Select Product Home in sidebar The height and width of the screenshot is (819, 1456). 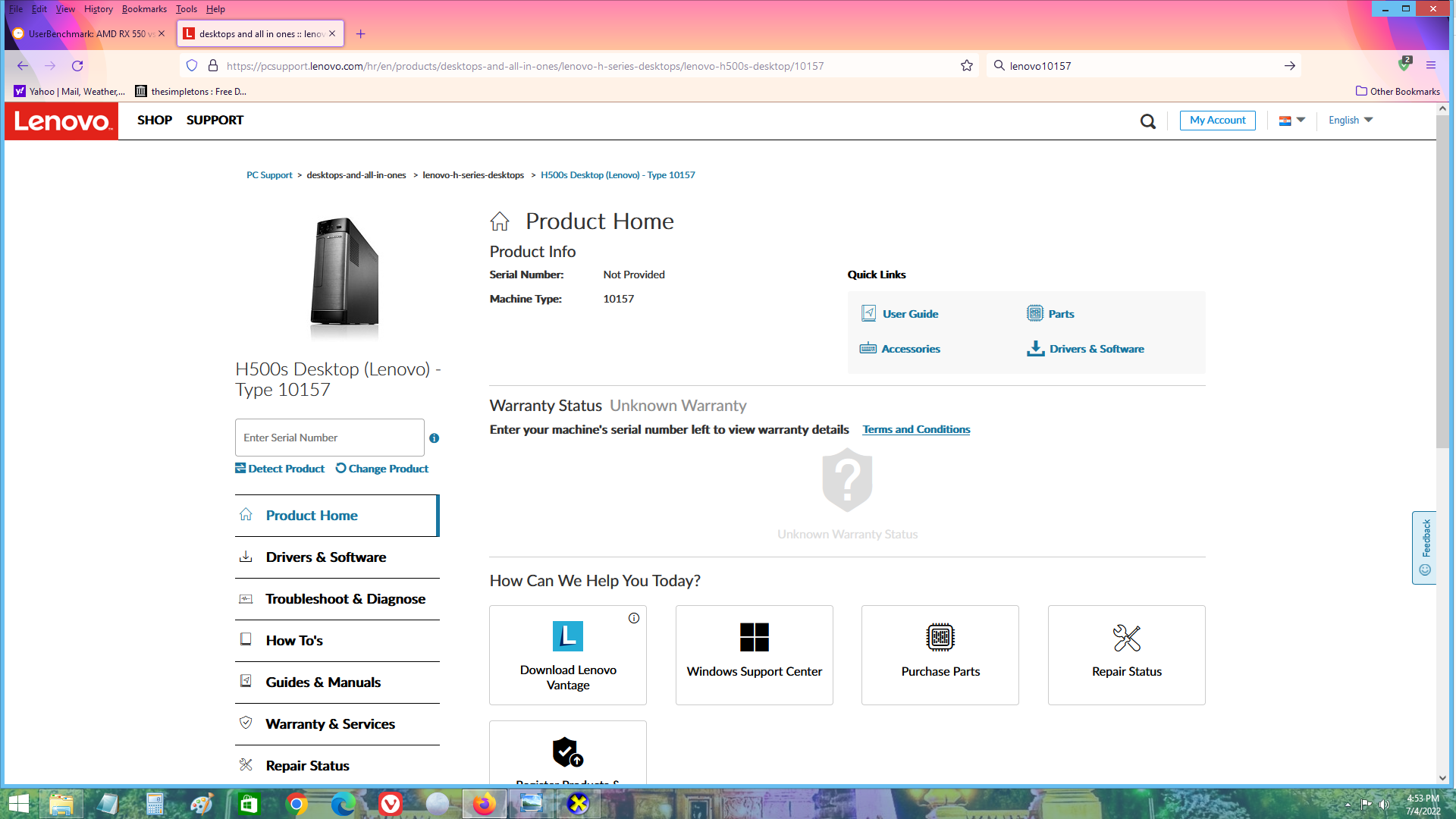[337, 516]
